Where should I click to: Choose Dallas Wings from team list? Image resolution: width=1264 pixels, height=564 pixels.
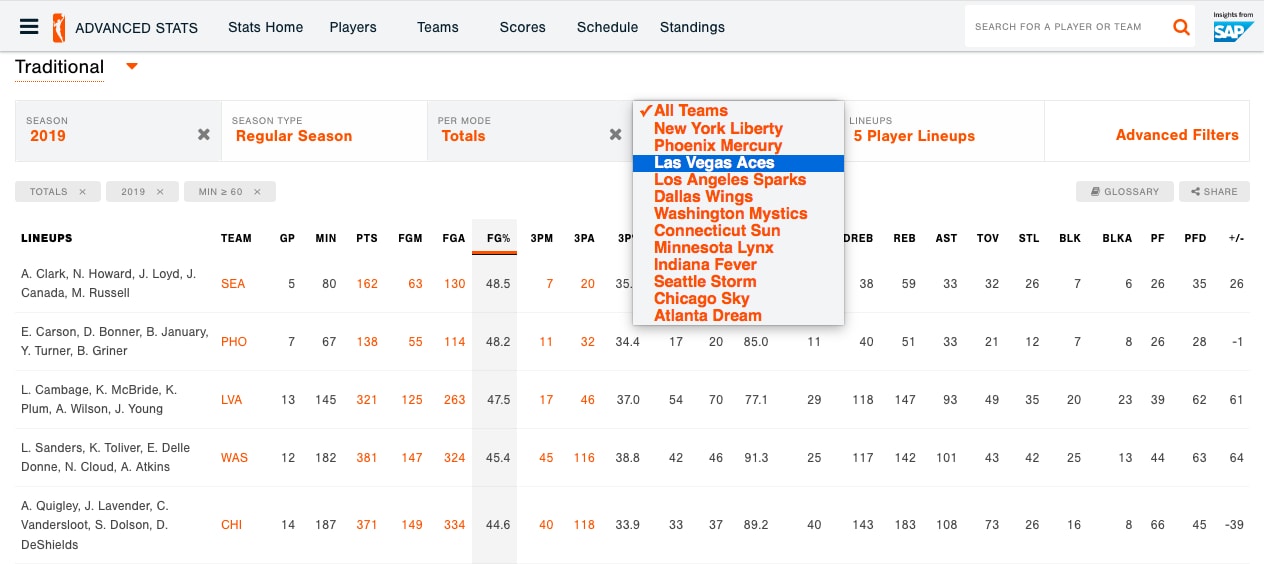tap(738, 196)
